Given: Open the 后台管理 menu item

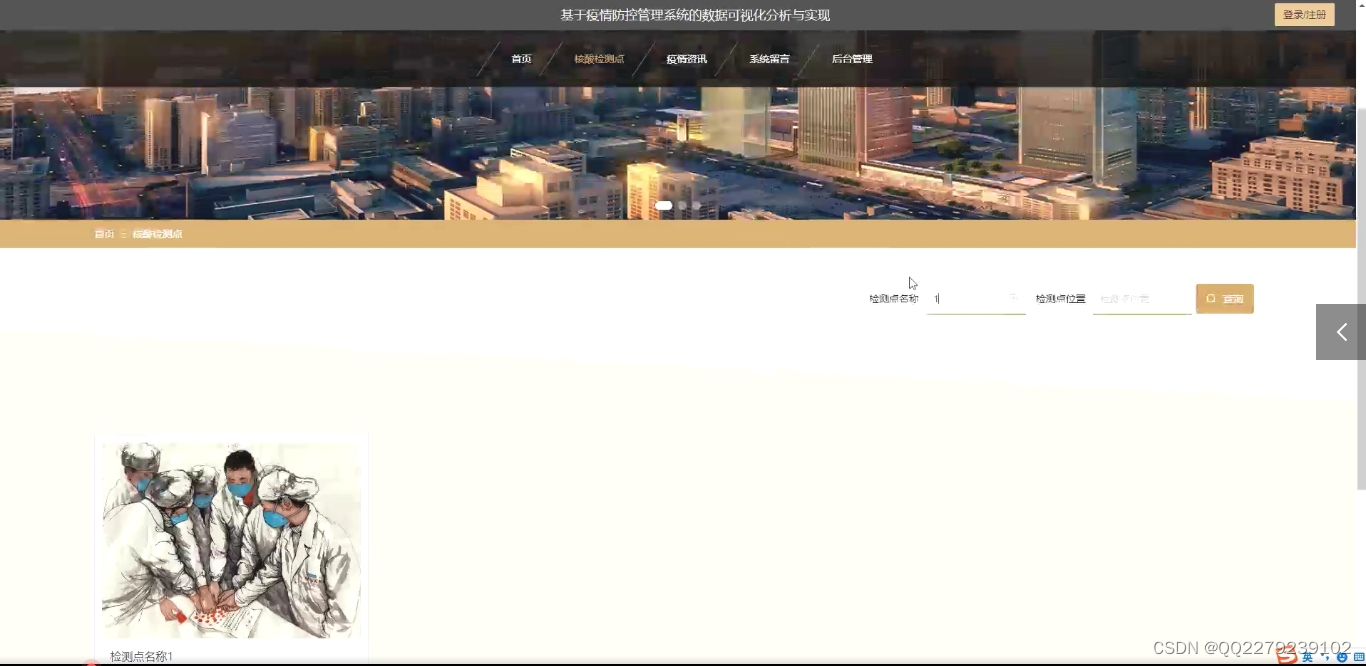Looking at the screenshot, I should [851, 58].
